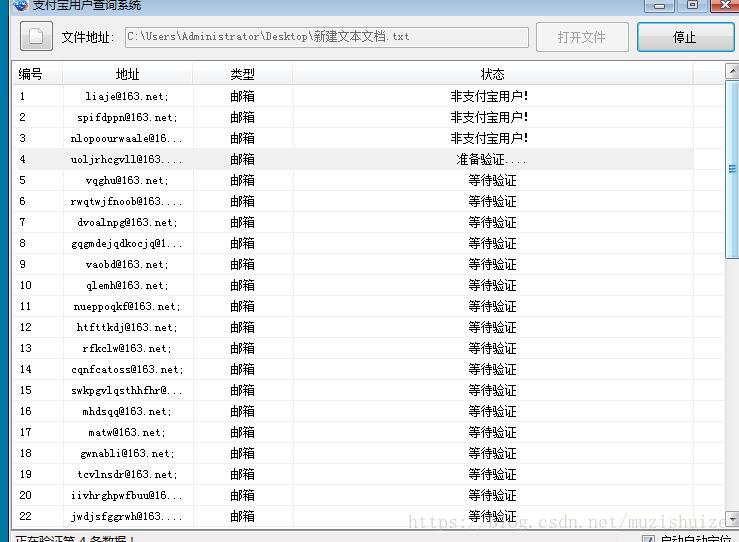Click row number 22 cell
This screenshot has height=542, width=739.
25,516
